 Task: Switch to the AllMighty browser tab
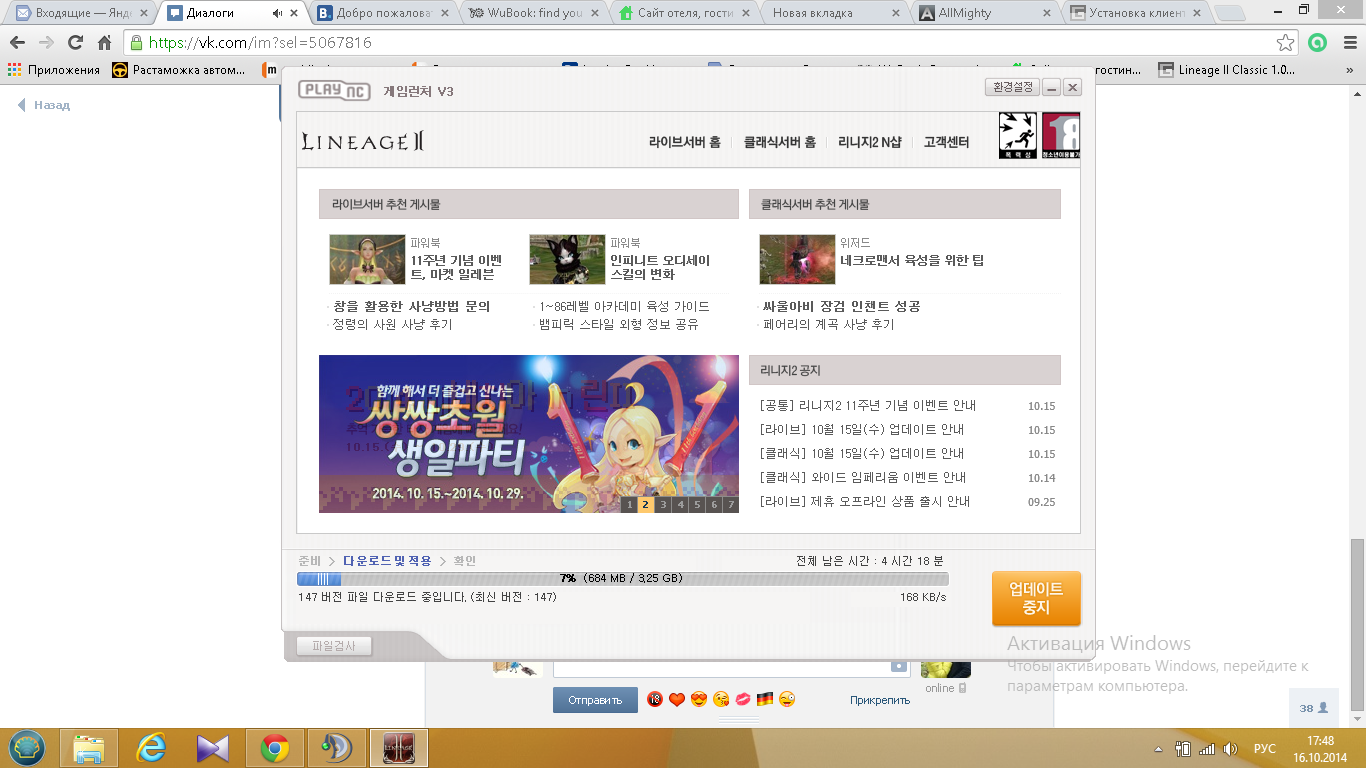coord(984,13)
